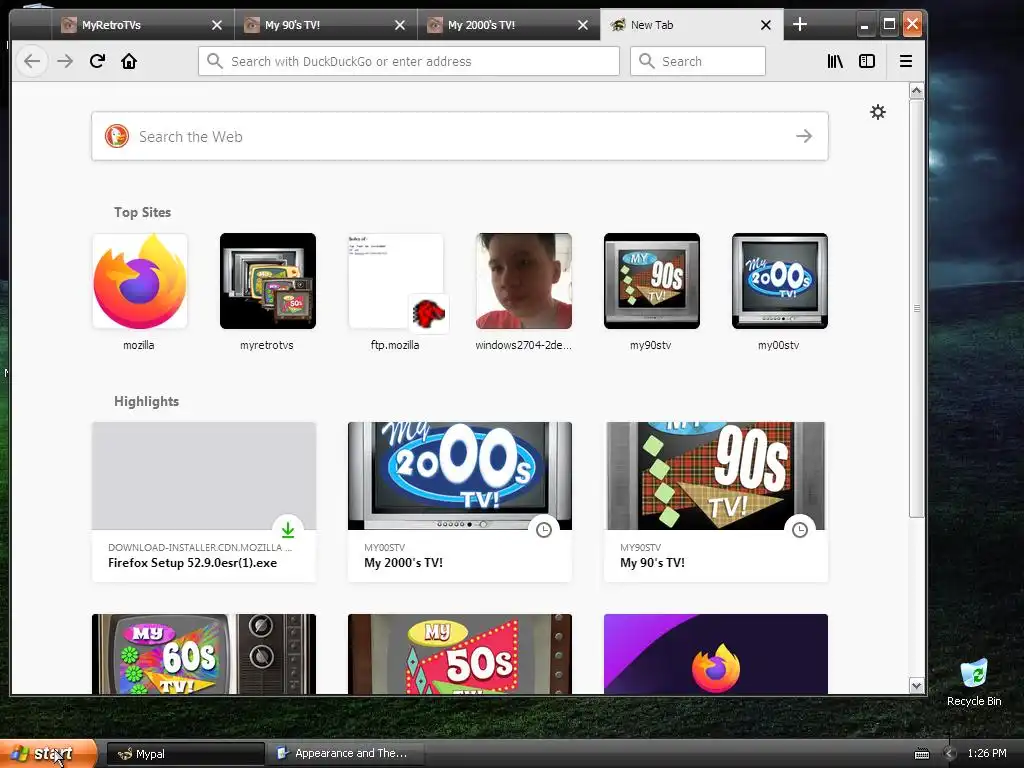
Task: Close the My 90's TV! tab
Action: tap(400, 25)
